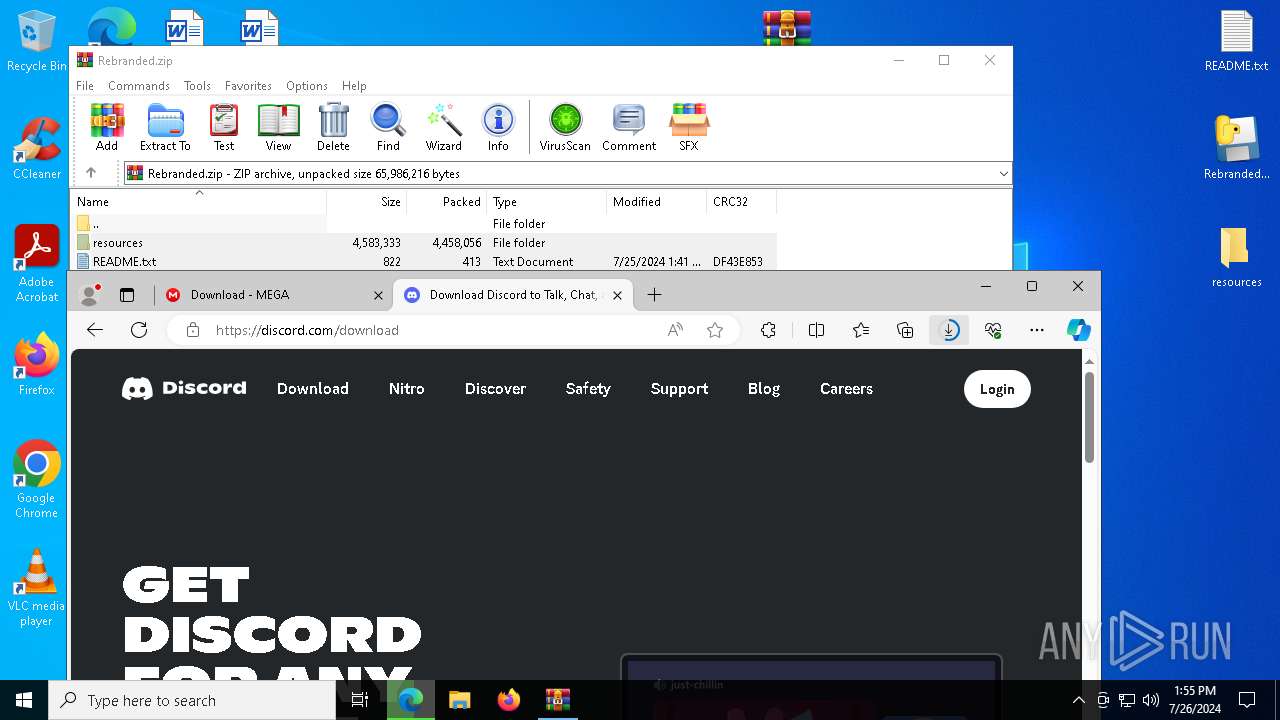Click Extract To in the WinRAR toolbar
This screenshot has width=1280, height=720.
pos(165,127)
